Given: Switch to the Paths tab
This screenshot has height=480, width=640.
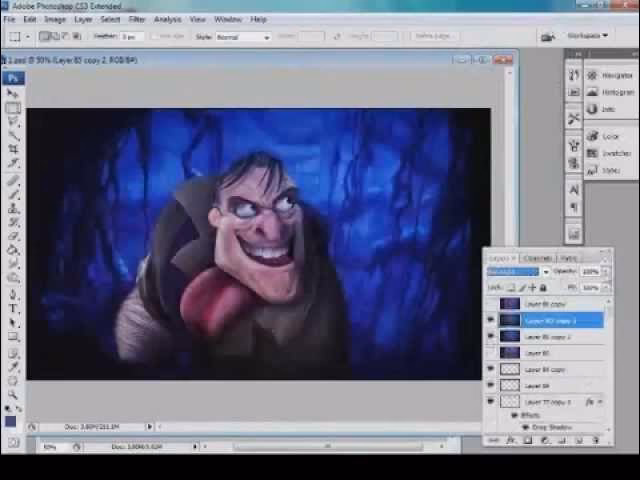Looking at the screenshot, I should click(569, 258).
